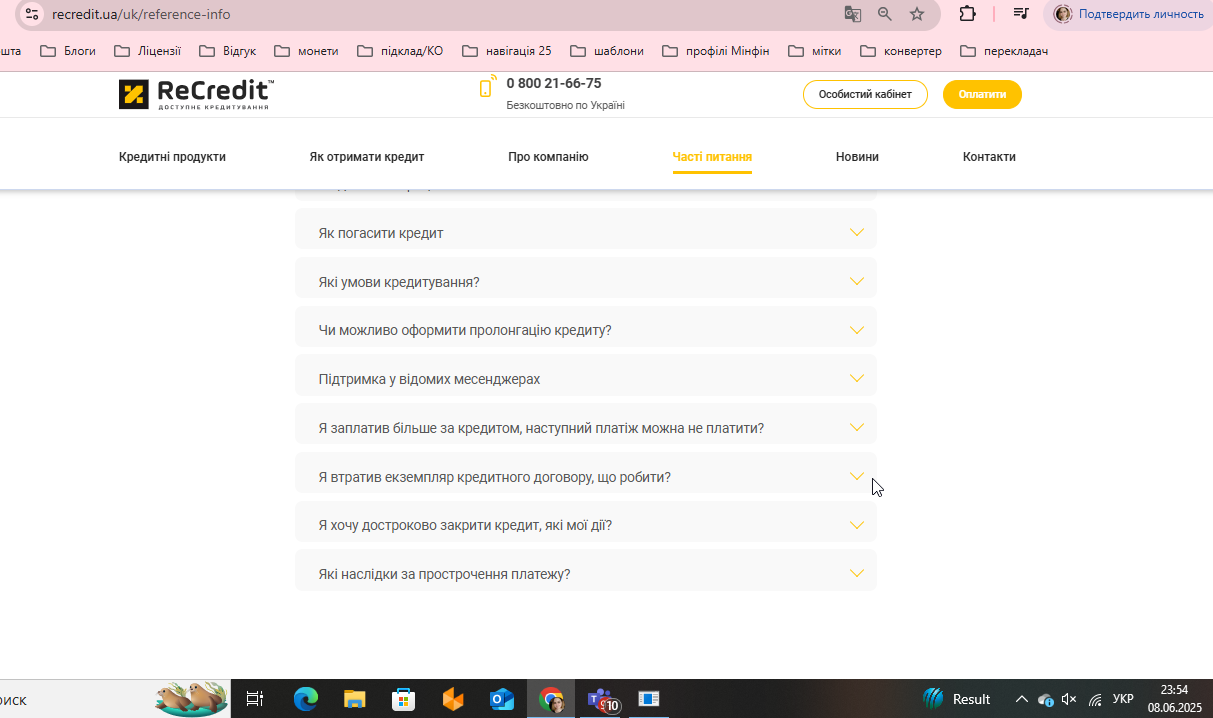Open the "мітки" bookmarks folder
The image size is (1213, 718).
pos(814,51)
